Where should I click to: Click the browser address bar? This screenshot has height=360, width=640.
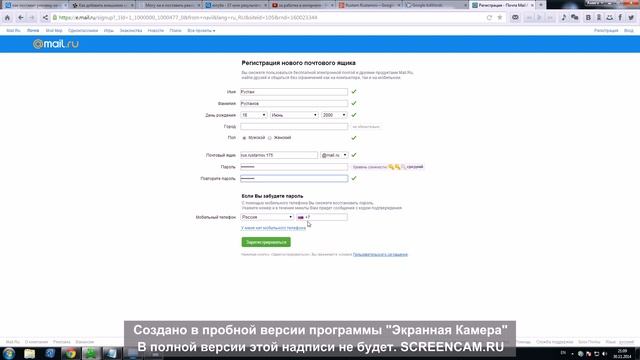click(269, 18)
